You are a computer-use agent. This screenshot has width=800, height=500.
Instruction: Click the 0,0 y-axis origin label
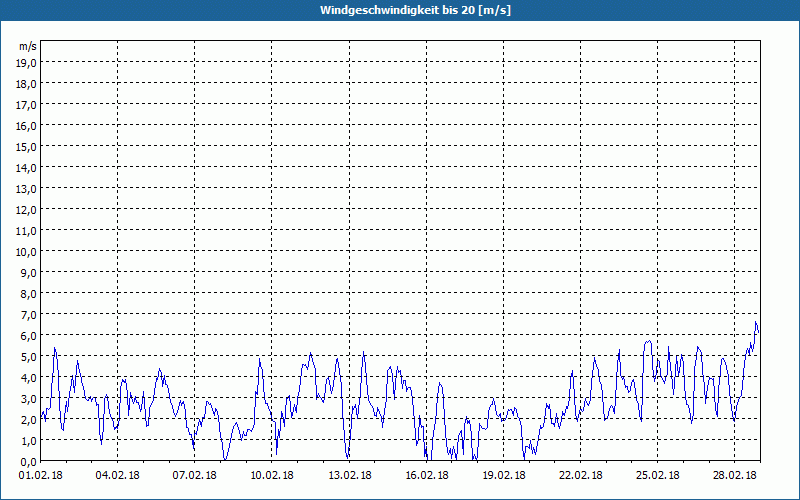pyautogui.click(x=28, y=462)
